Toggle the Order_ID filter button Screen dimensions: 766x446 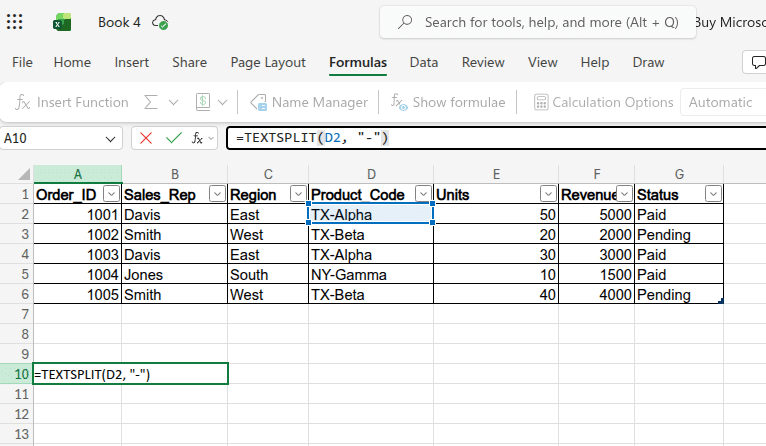(111, 194)
